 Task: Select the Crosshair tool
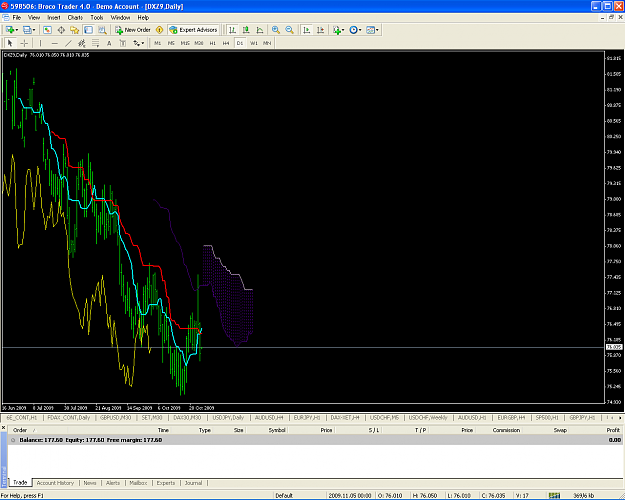tap(24, 43)
